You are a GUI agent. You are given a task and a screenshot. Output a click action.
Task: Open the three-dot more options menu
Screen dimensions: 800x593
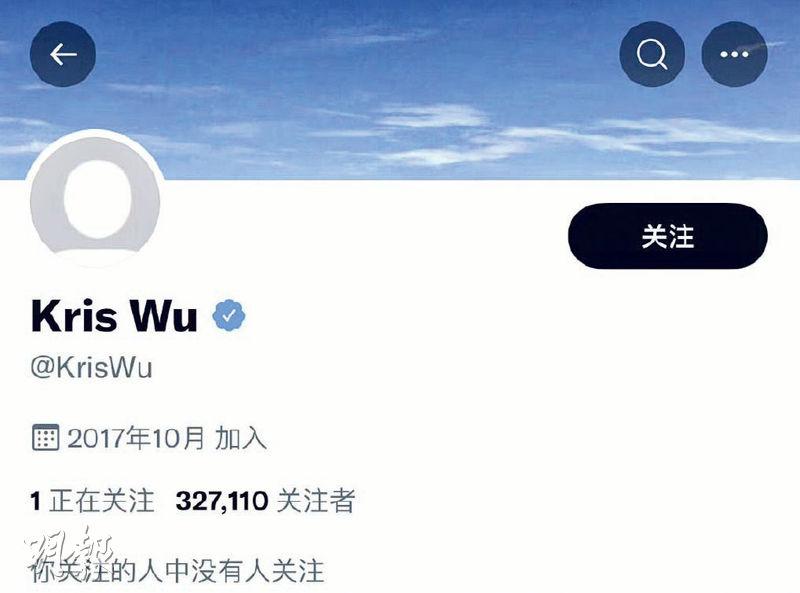[x=734, y=54]
